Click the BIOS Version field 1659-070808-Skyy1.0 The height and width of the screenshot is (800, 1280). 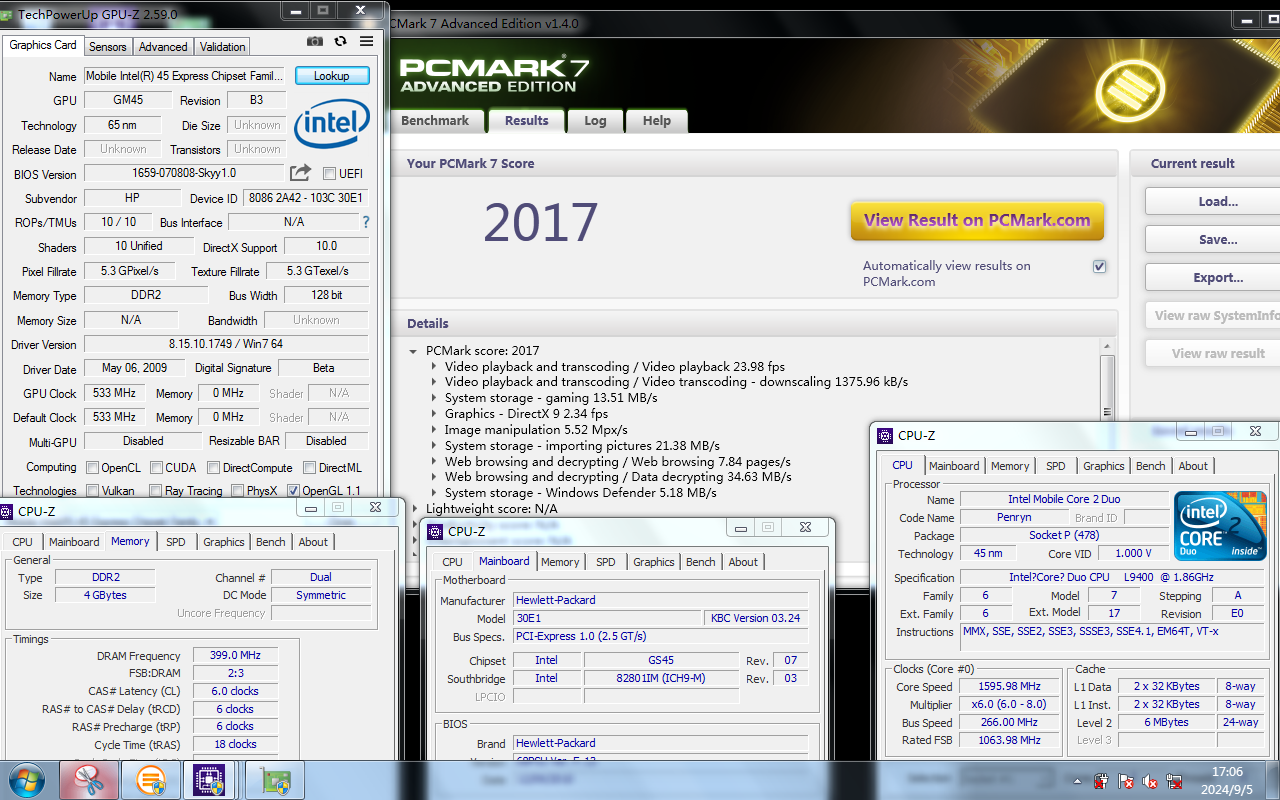click(x=184, y=173)
